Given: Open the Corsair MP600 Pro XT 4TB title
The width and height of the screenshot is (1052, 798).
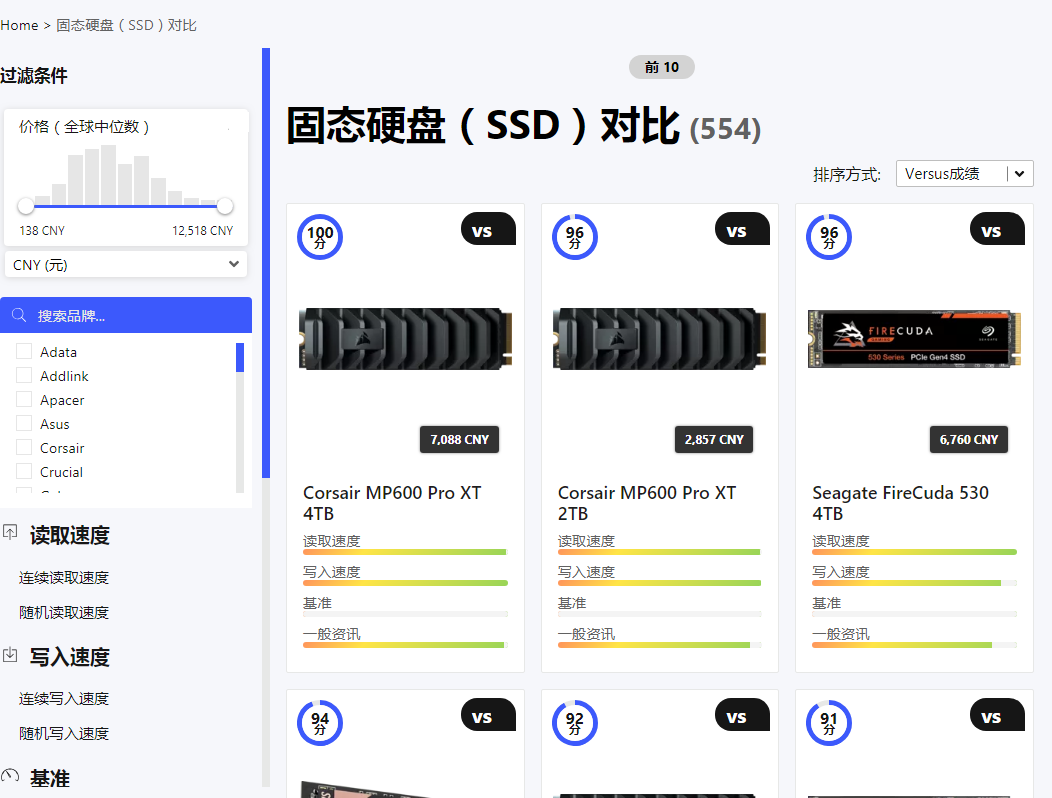Looking at the screenshot, I should click(392, 503).
